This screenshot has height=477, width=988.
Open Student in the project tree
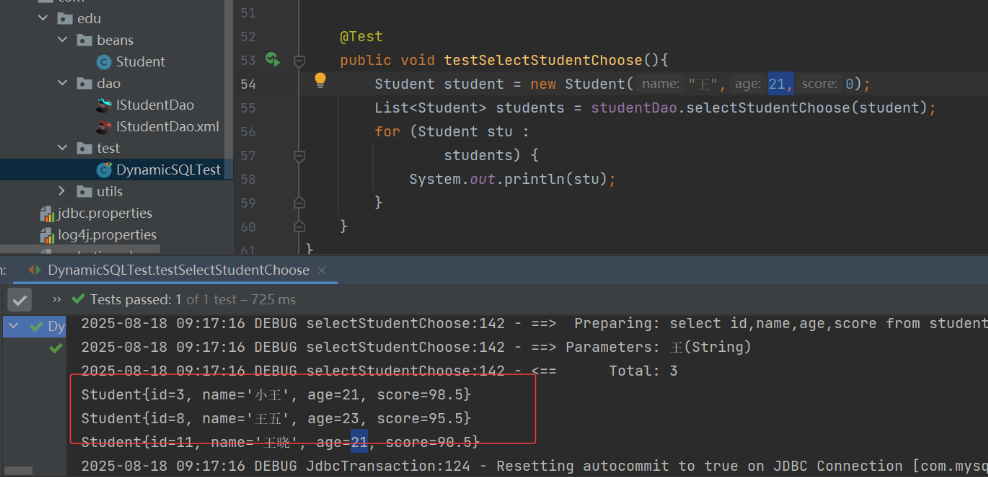point(140,62)
